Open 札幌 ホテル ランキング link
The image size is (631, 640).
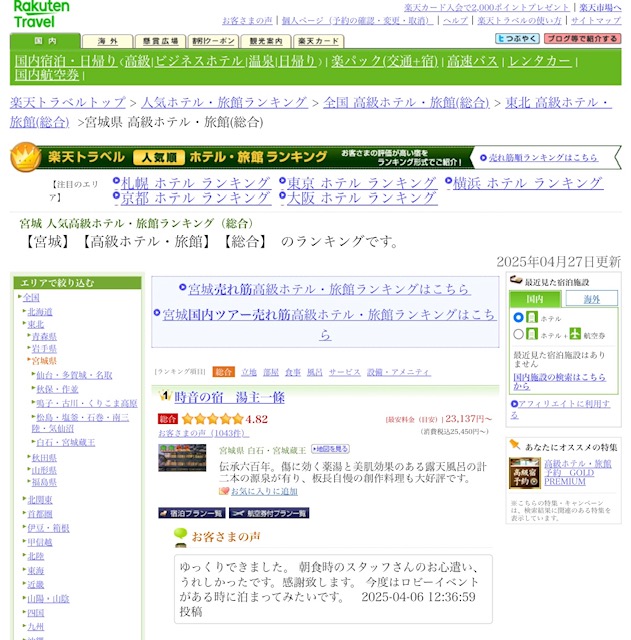(196, 183)
